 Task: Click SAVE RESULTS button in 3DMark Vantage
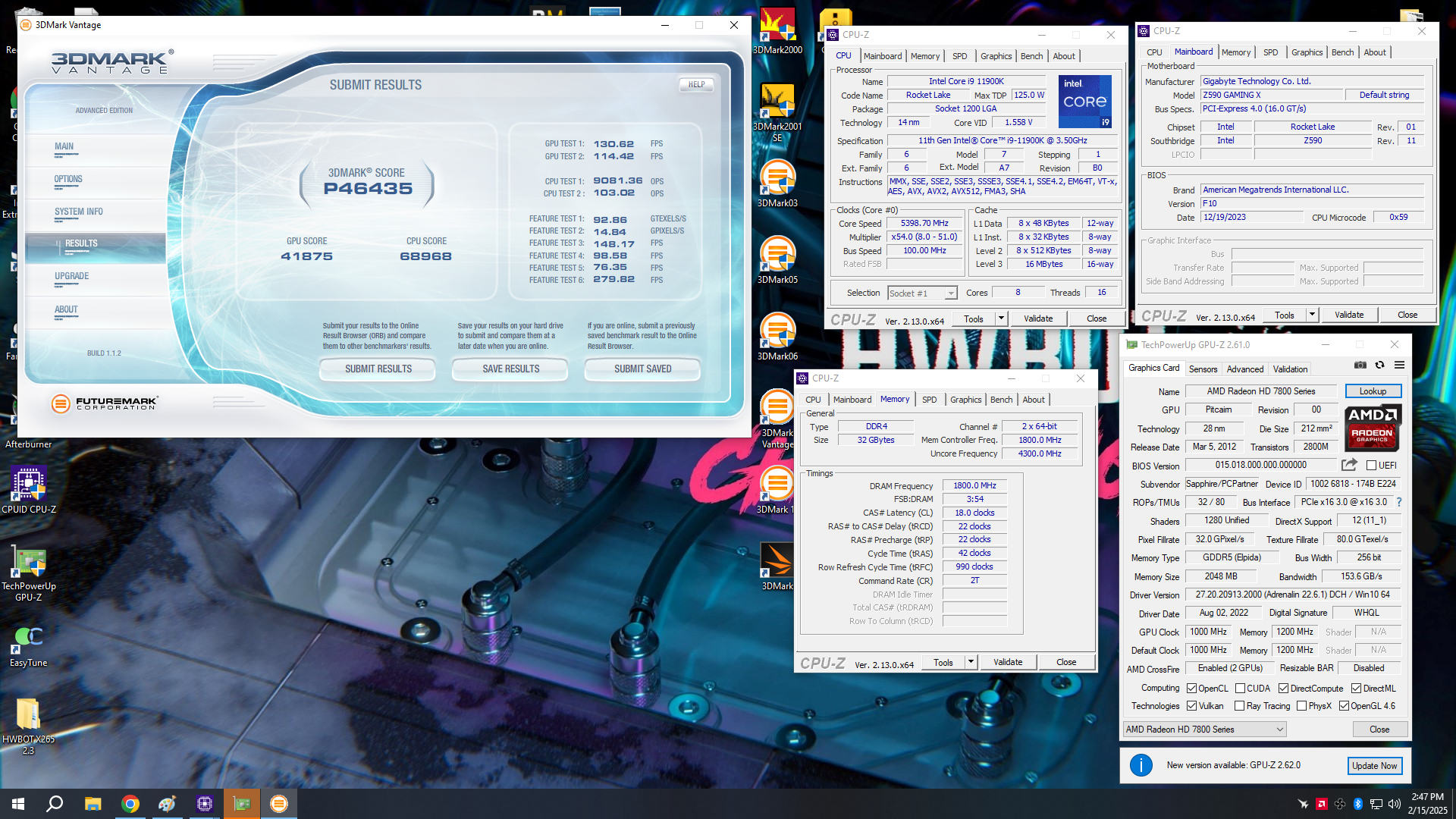tap(510, 369)
